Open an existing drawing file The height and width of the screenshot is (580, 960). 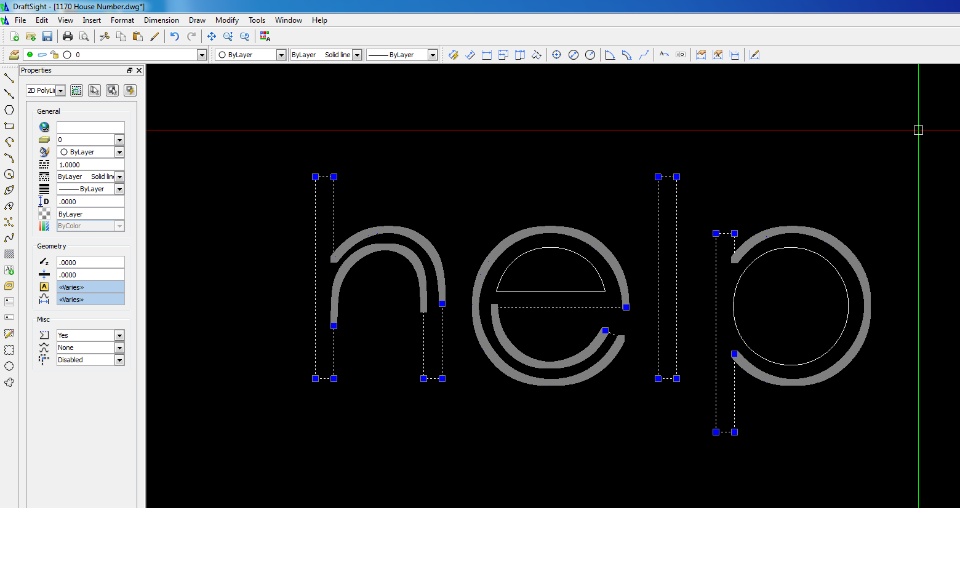click(31, 37)
